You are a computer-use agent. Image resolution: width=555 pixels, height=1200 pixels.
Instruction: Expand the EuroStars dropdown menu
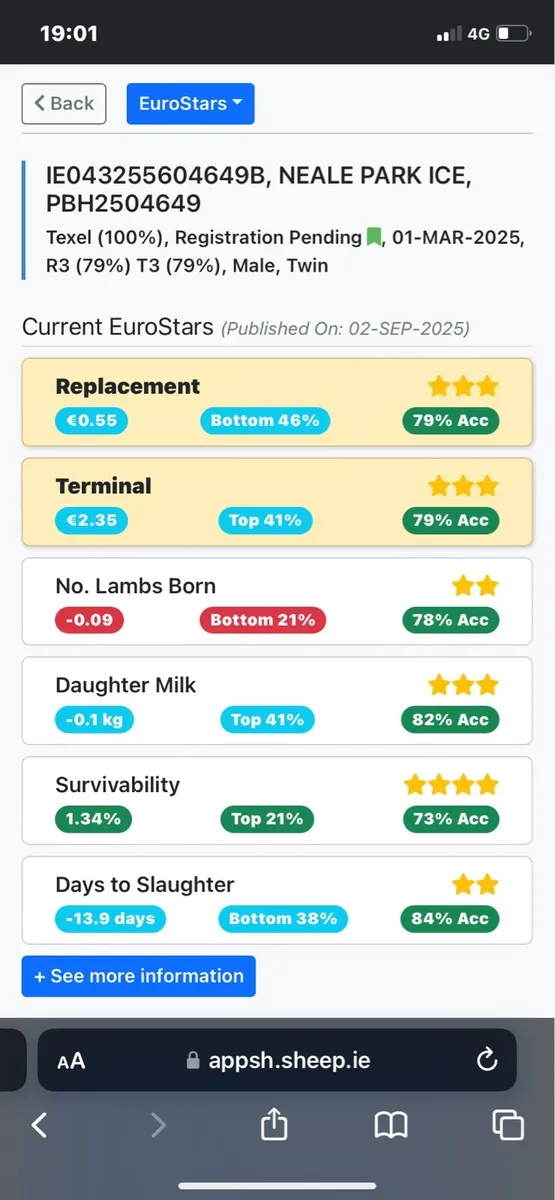[190, 104]
